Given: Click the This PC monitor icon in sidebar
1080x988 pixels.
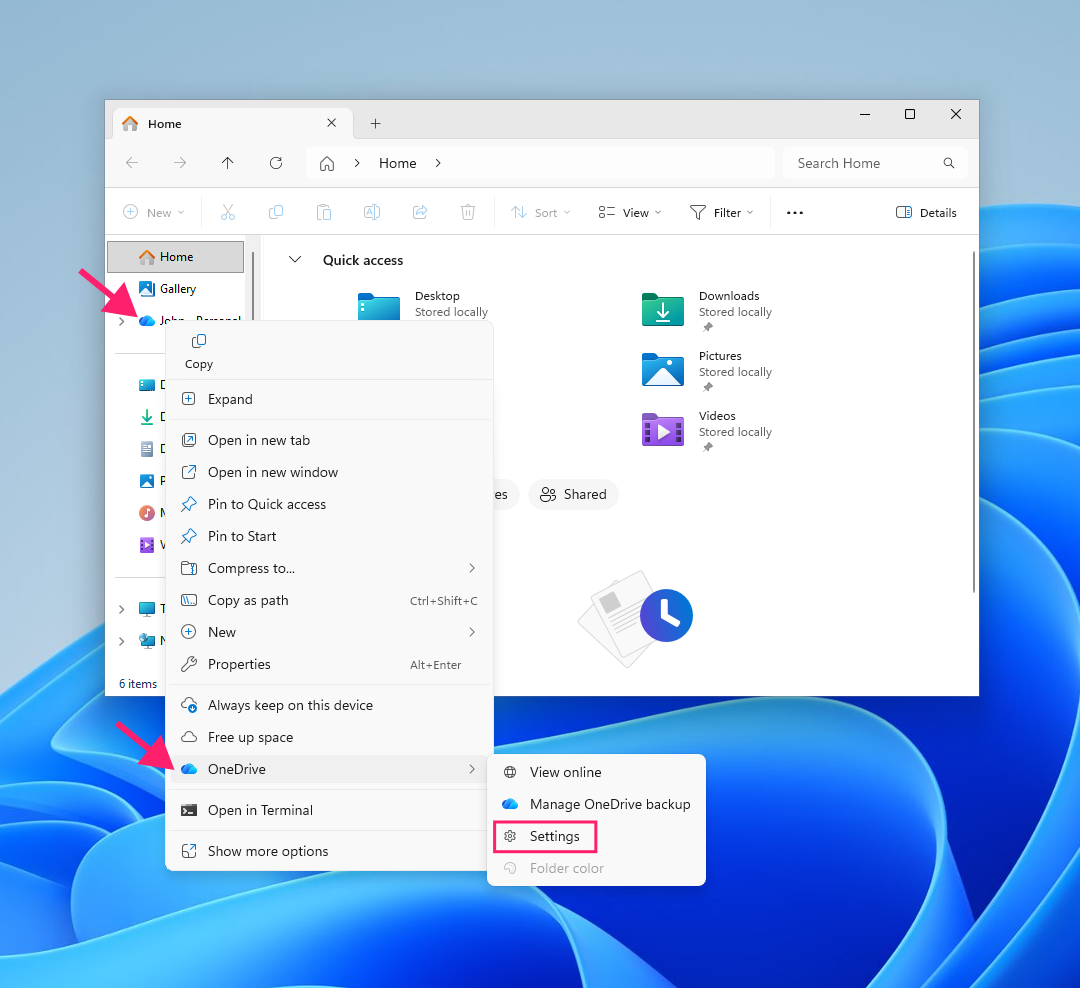Looking at the screenshot, I should tap(147, 609).
